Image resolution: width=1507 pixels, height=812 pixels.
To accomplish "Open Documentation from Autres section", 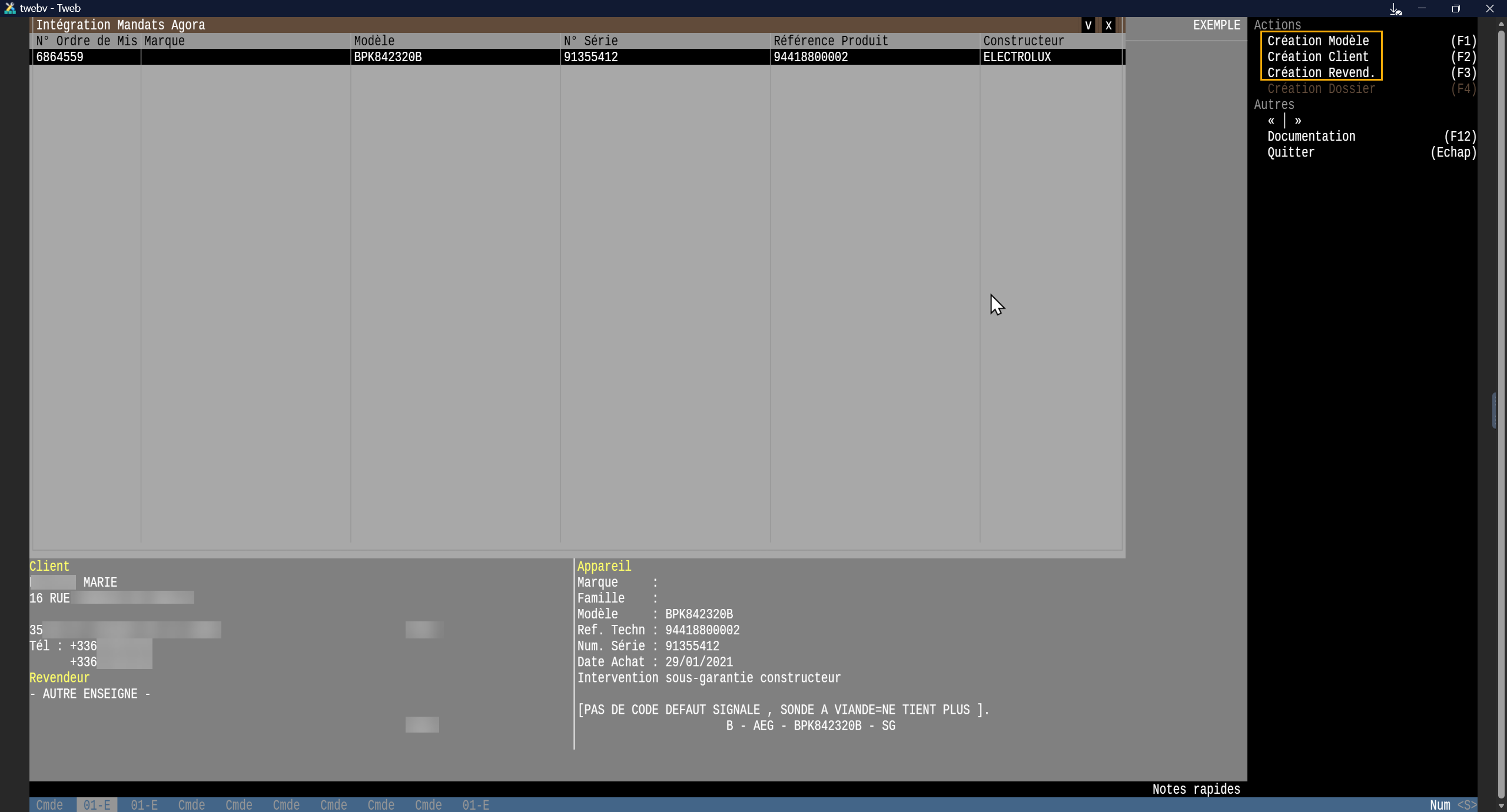I will click(1311, 137).
